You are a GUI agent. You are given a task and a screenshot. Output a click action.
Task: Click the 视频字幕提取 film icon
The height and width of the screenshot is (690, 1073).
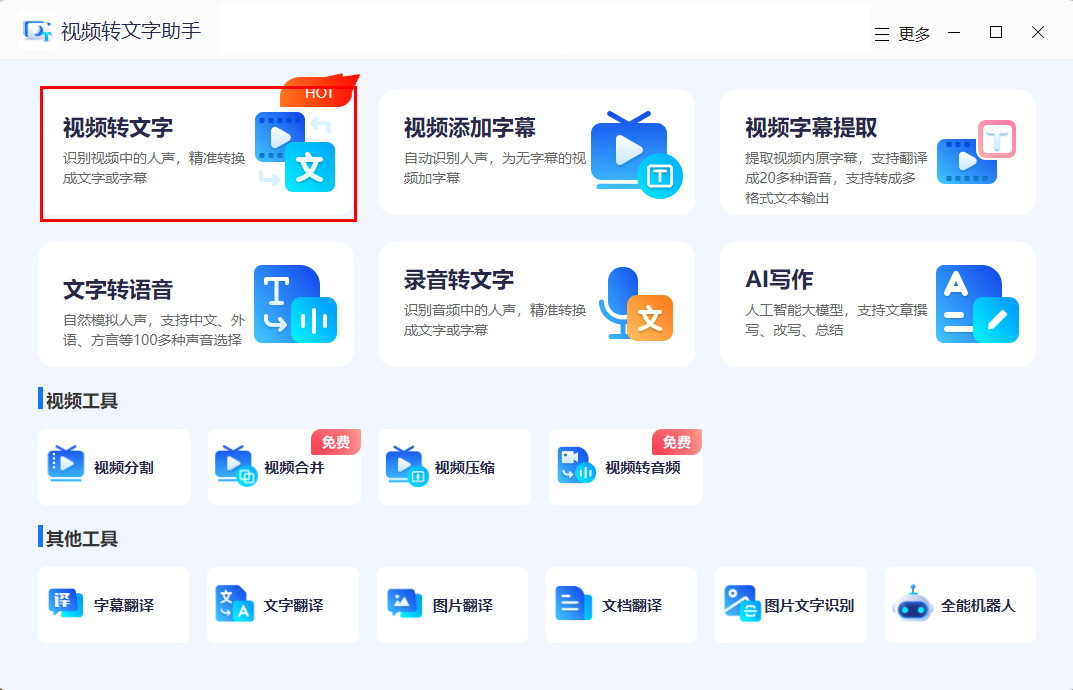[977, 152]
